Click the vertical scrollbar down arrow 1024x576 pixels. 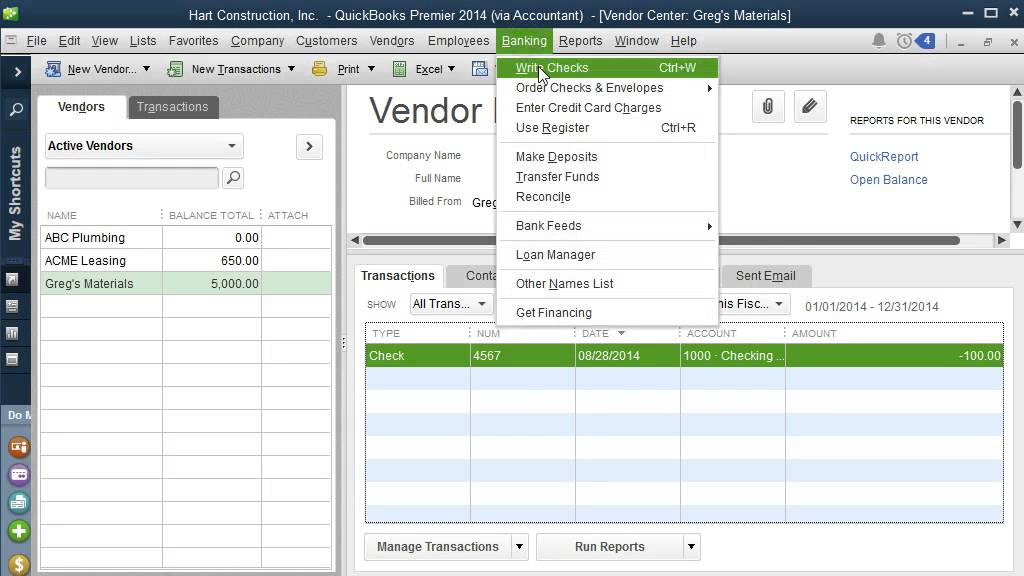1017,225
